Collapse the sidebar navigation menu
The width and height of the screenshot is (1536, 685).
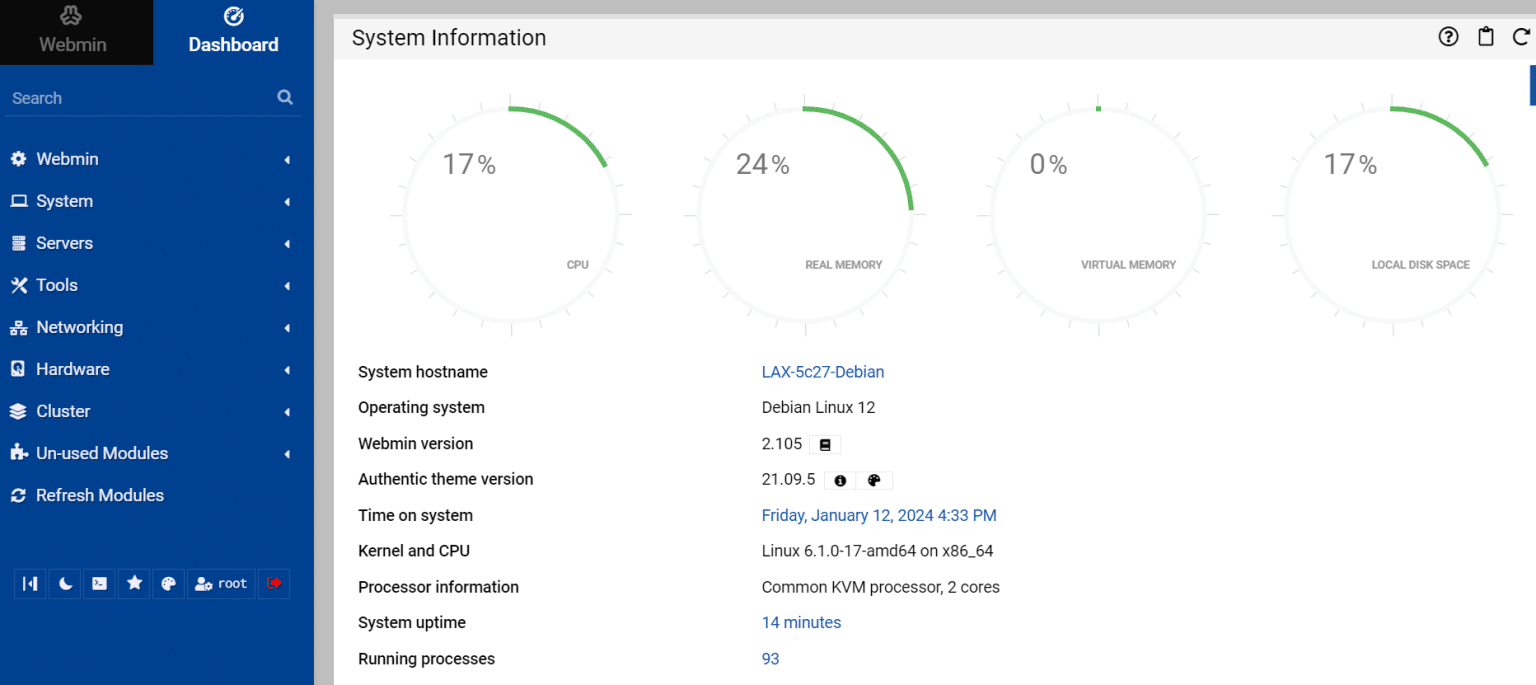[30, 583]
